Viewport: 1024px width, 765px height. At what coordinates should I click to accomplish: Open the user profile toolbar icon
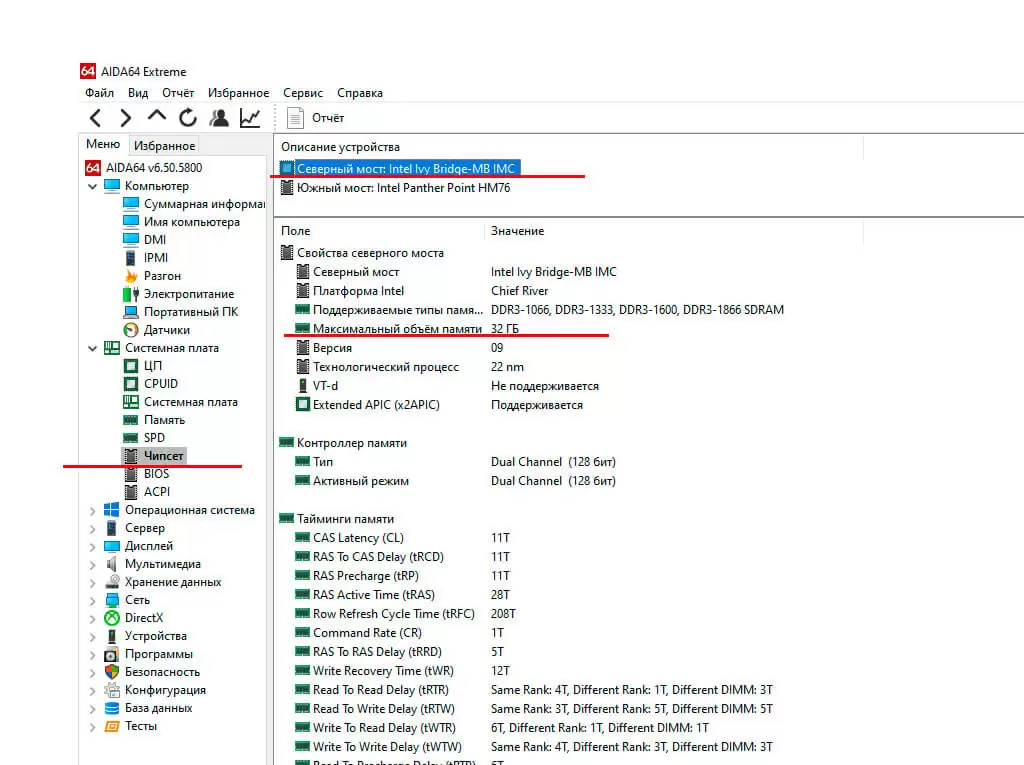(219, 118)
